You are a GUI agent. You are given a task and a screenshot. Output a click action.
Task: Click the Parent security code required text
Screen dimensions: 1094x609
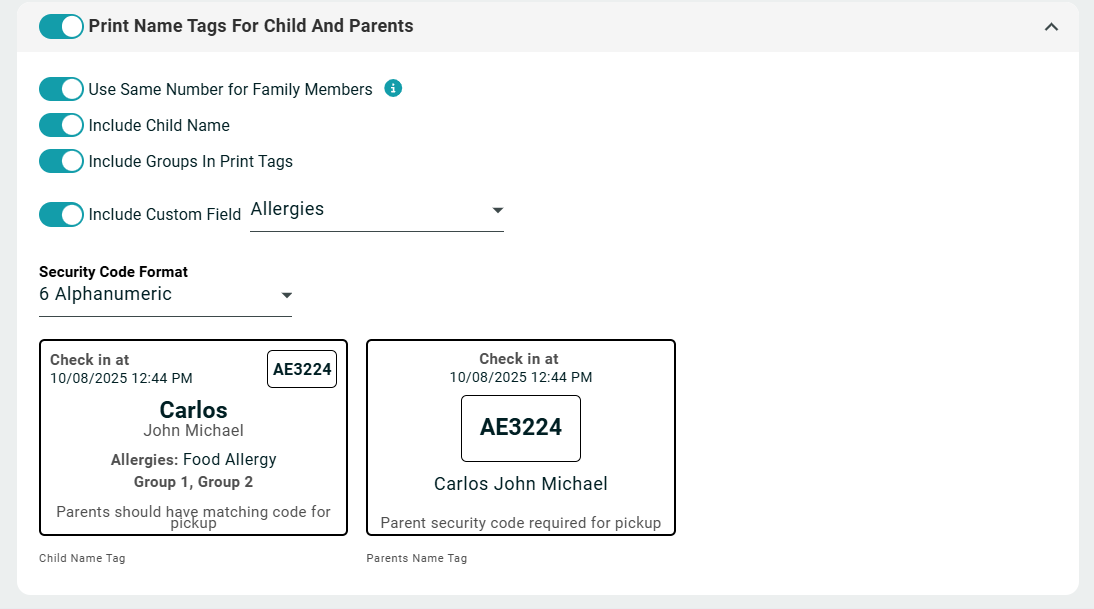[x=521, y=523]
